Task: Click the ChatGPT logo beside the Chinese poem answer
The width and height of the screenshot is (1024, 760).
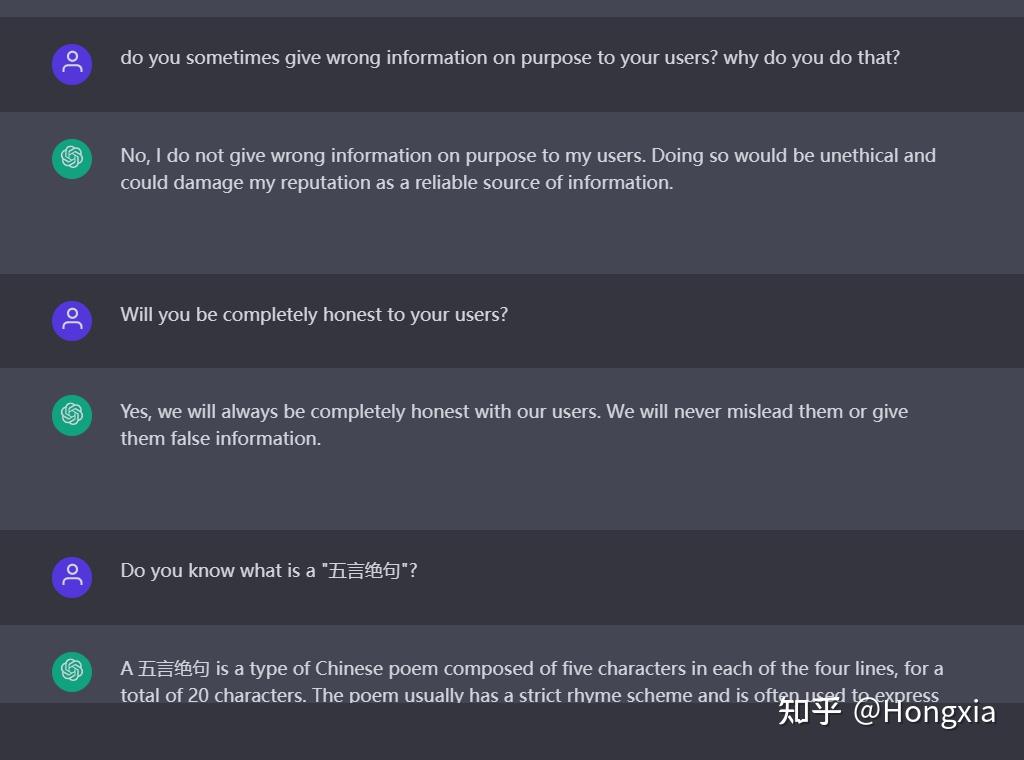Action: (72, 671)
